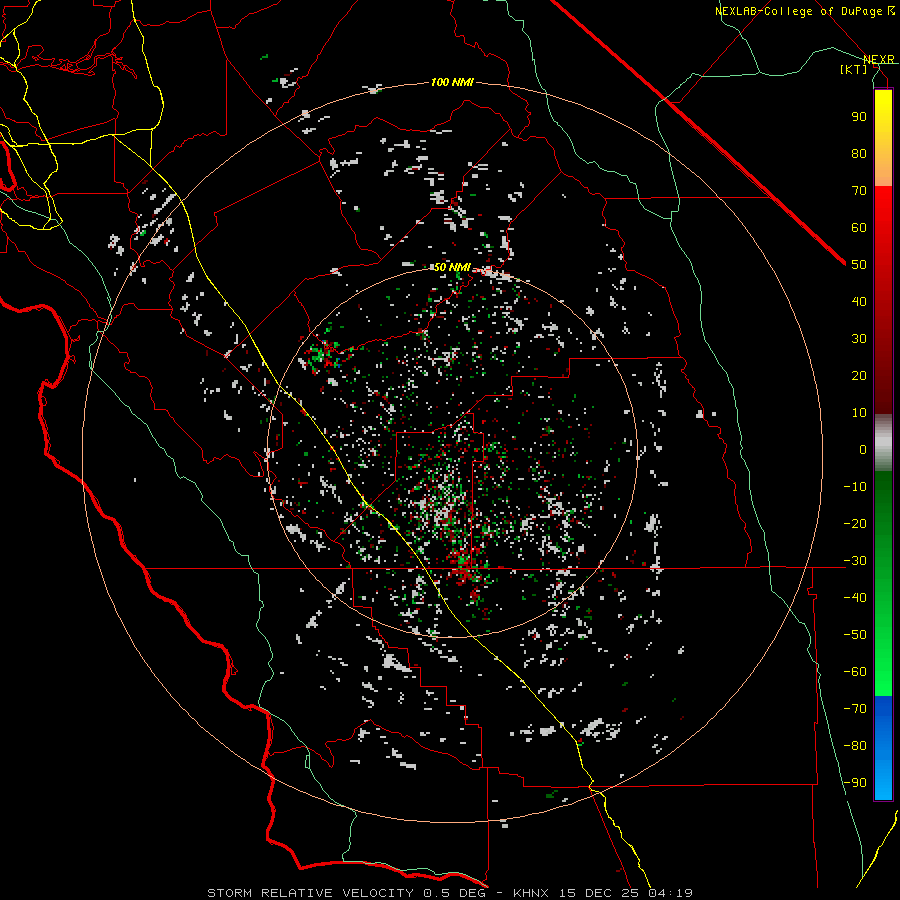This screenshot has width=900, height=900.
Task: Click the 04:19 timestamp
Action: pyautogui.click(x=670, y=893)
